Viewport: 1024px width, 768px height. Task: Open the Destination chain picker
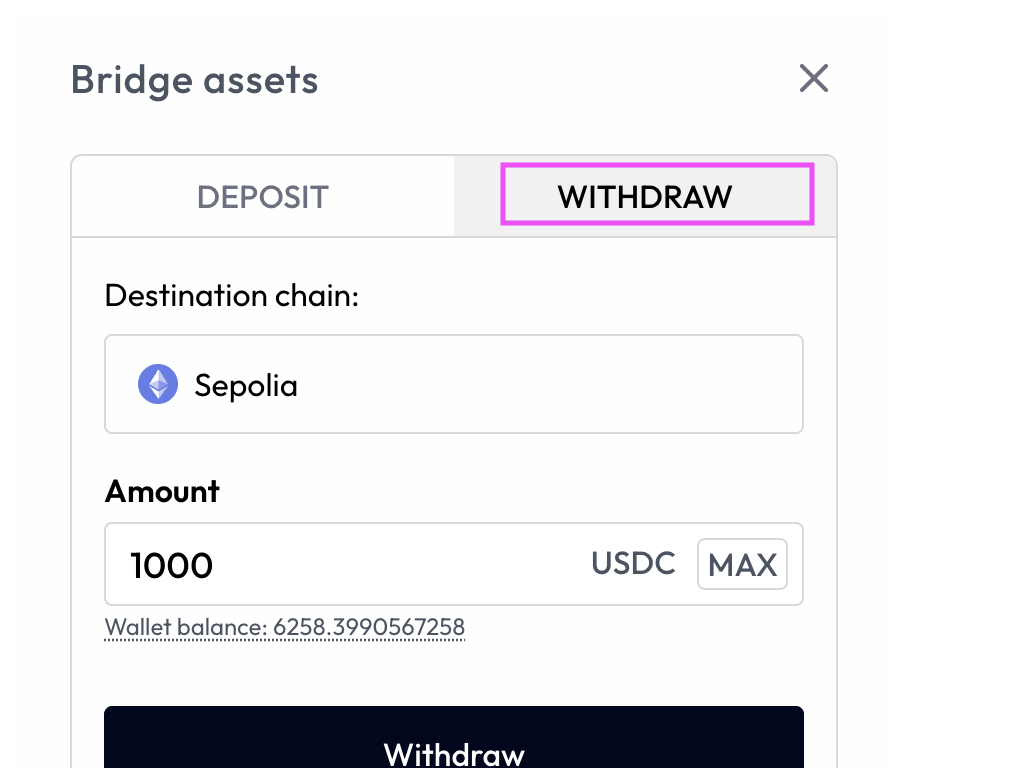tap(453, 384)
